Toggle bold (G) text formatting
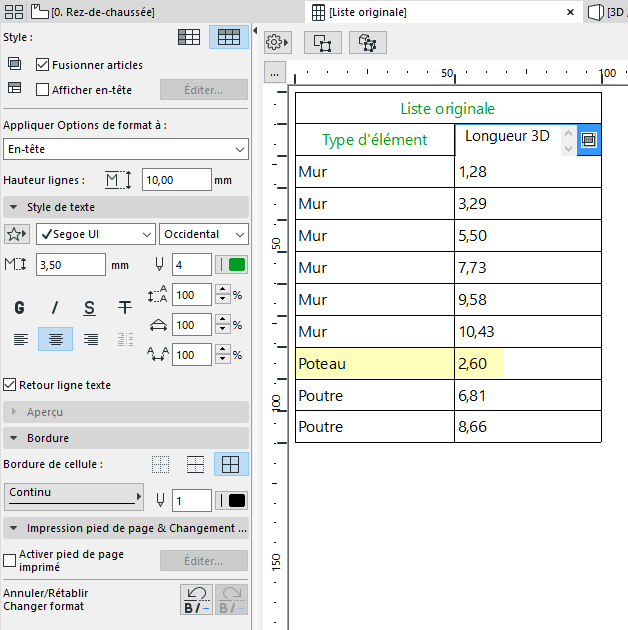Image resolution: width=628 pixels, height=630 pixels. pyautogui.click(x=20, y=308)
